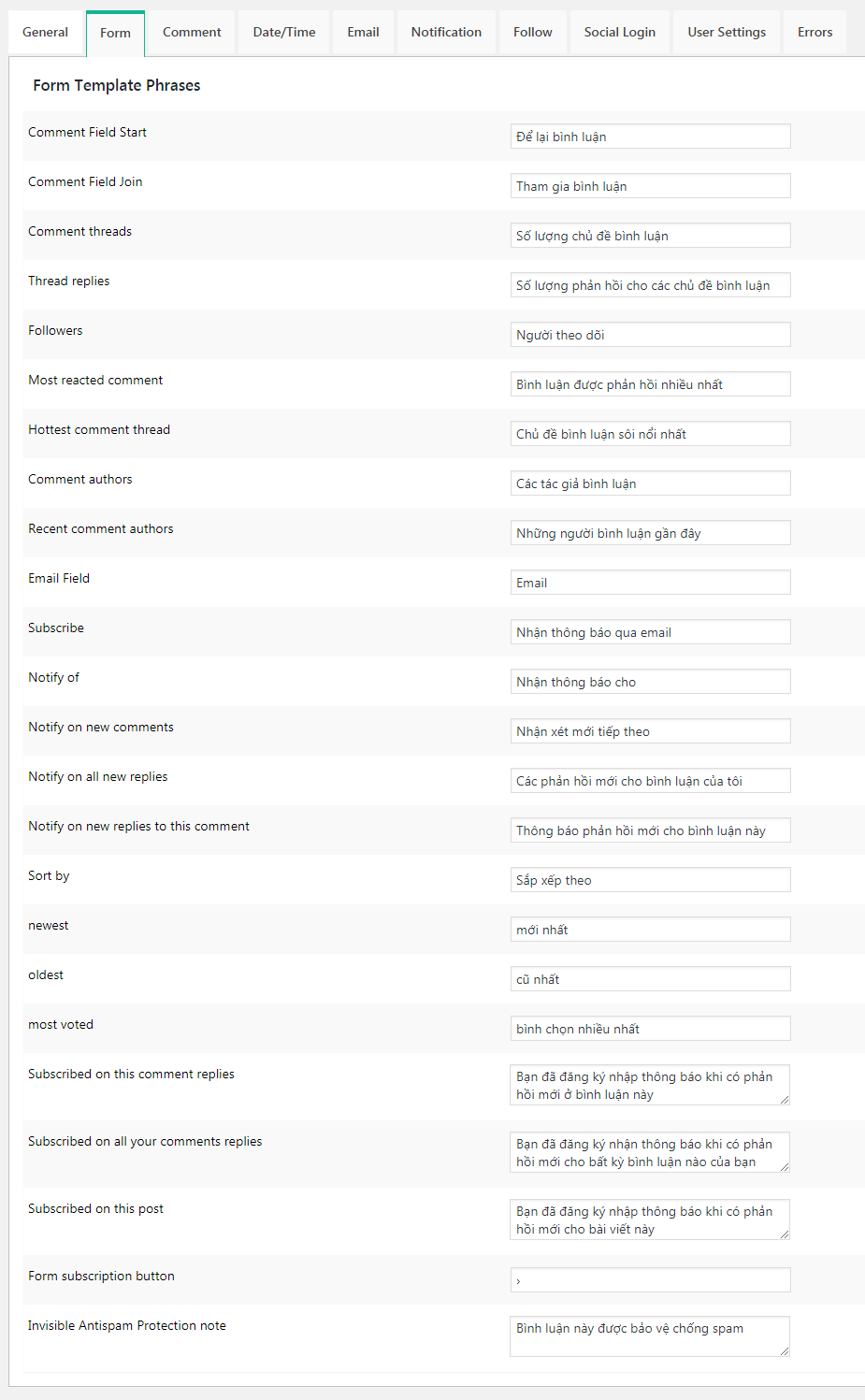Click the Subscribed on this post textarea
This screenshot has height=1400, width=865.
tap(650, 1220)
